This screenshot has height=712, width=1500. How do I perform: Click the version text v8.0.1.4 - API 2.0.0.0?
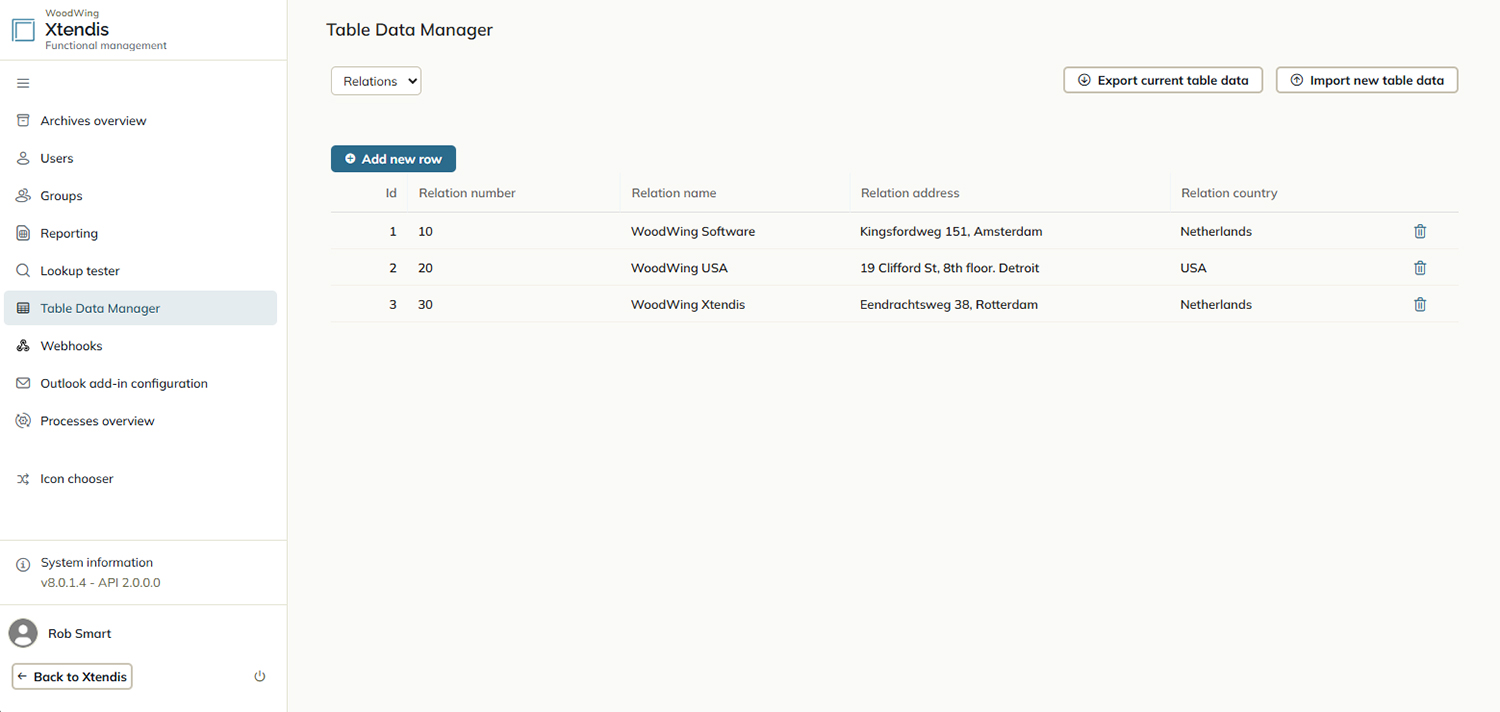[100, 582]
